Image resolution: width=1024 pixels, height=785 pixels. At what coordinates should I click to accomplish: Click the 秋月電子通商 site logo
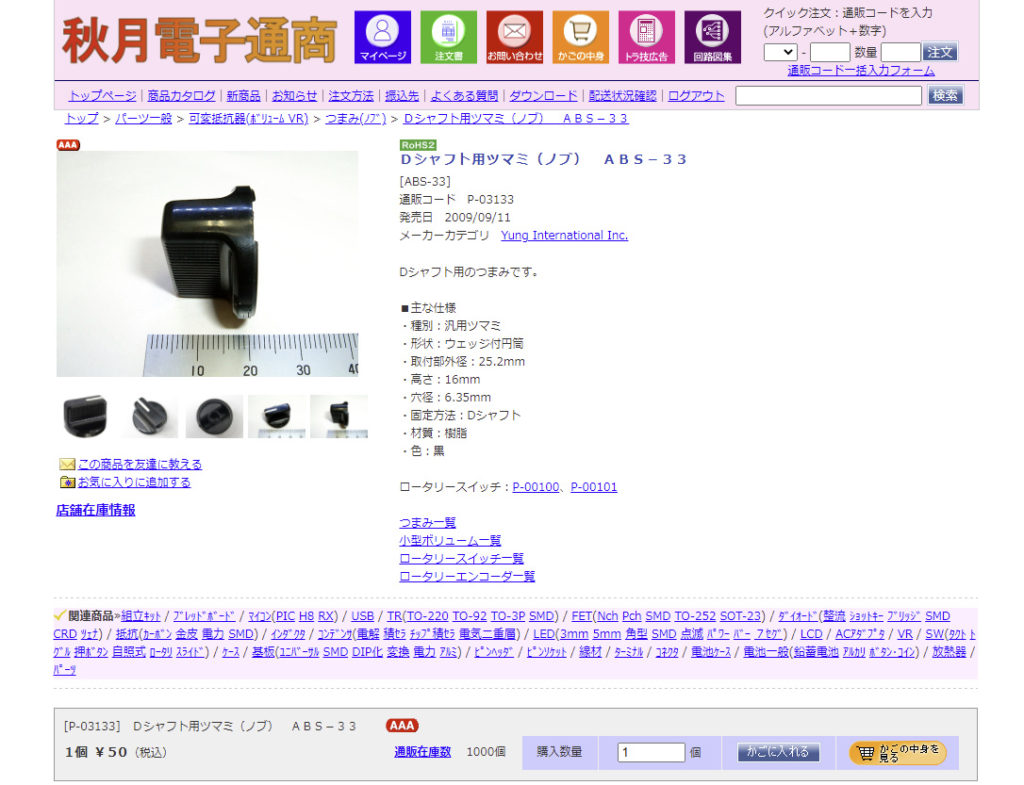[x=199, y=39]
